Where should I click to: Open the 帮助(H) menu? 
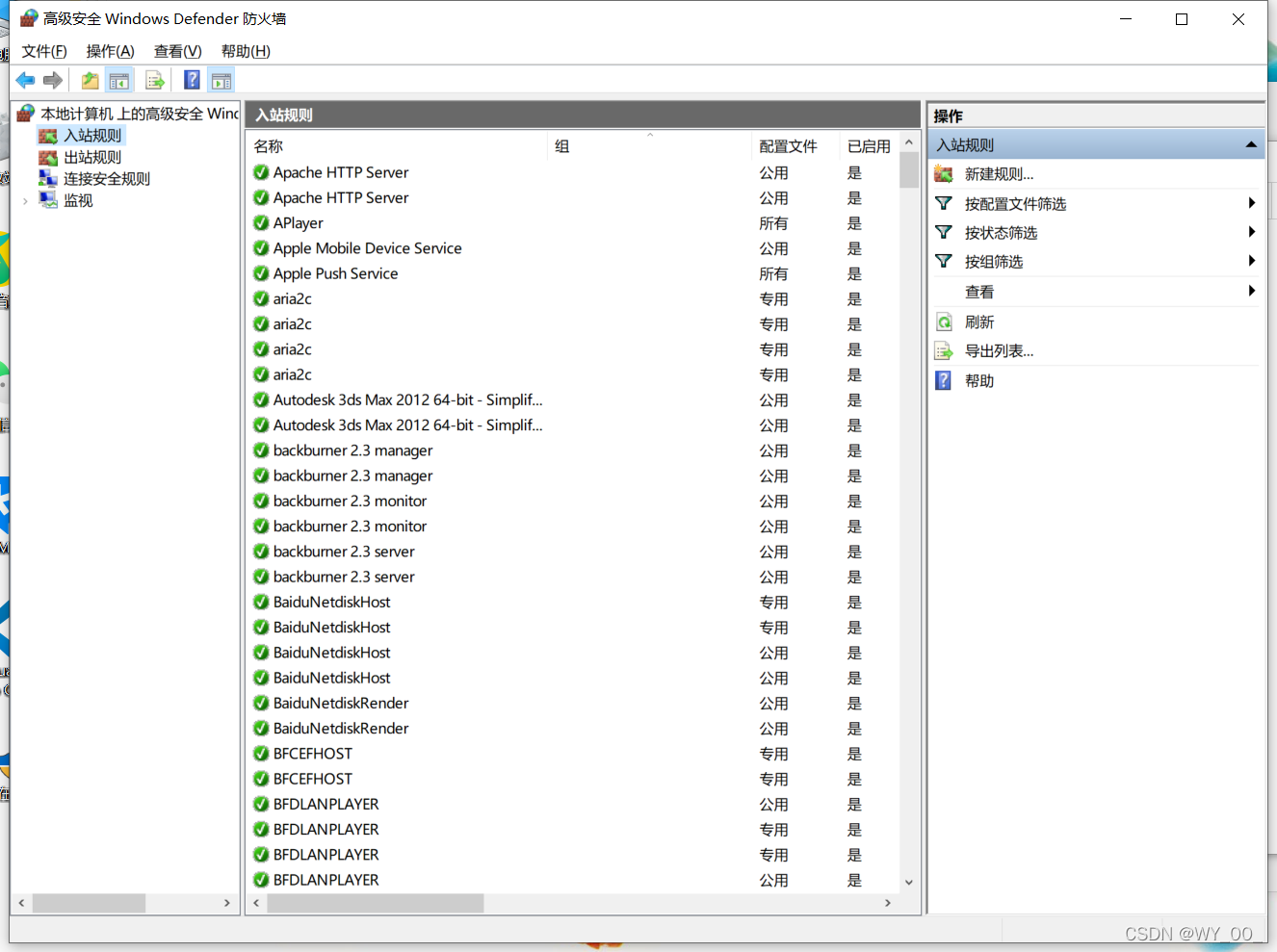pos(246,51)
